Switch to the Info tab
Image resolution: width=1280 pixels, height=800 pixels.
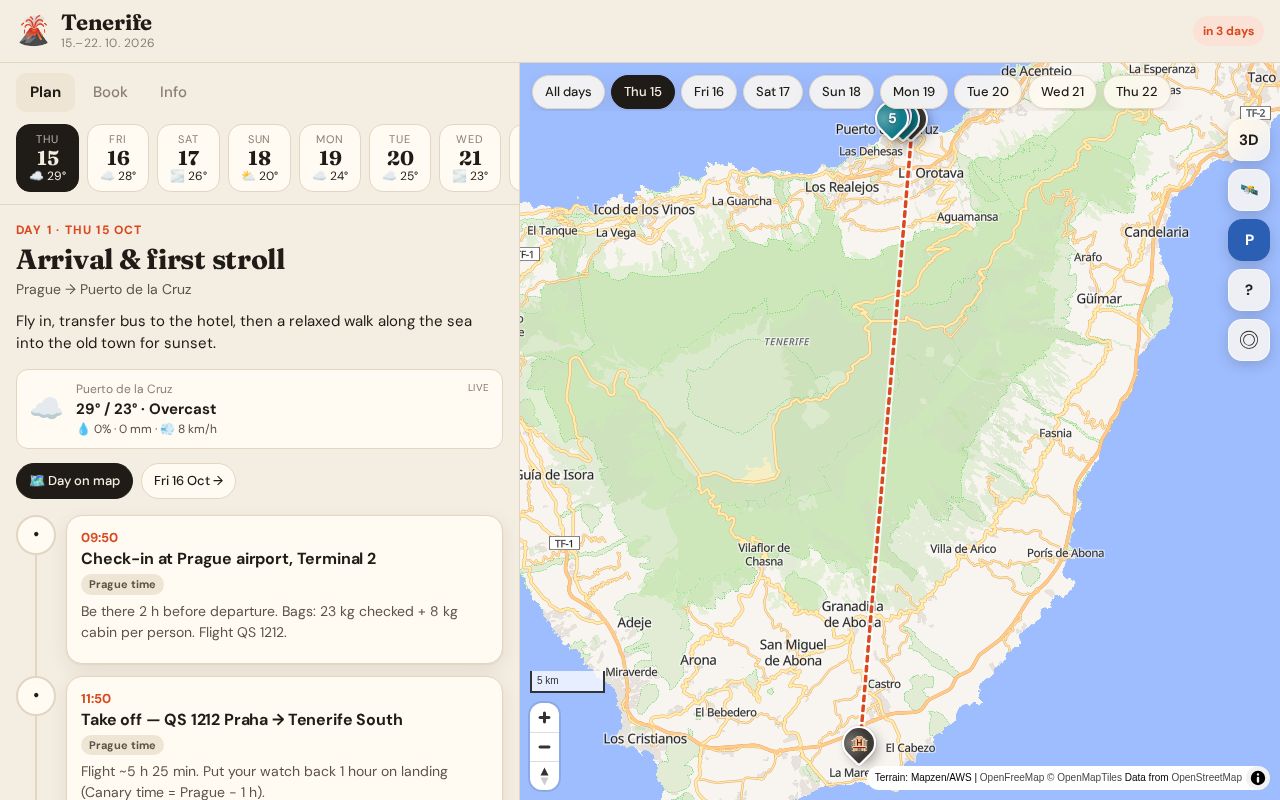(x=173, y=92)
